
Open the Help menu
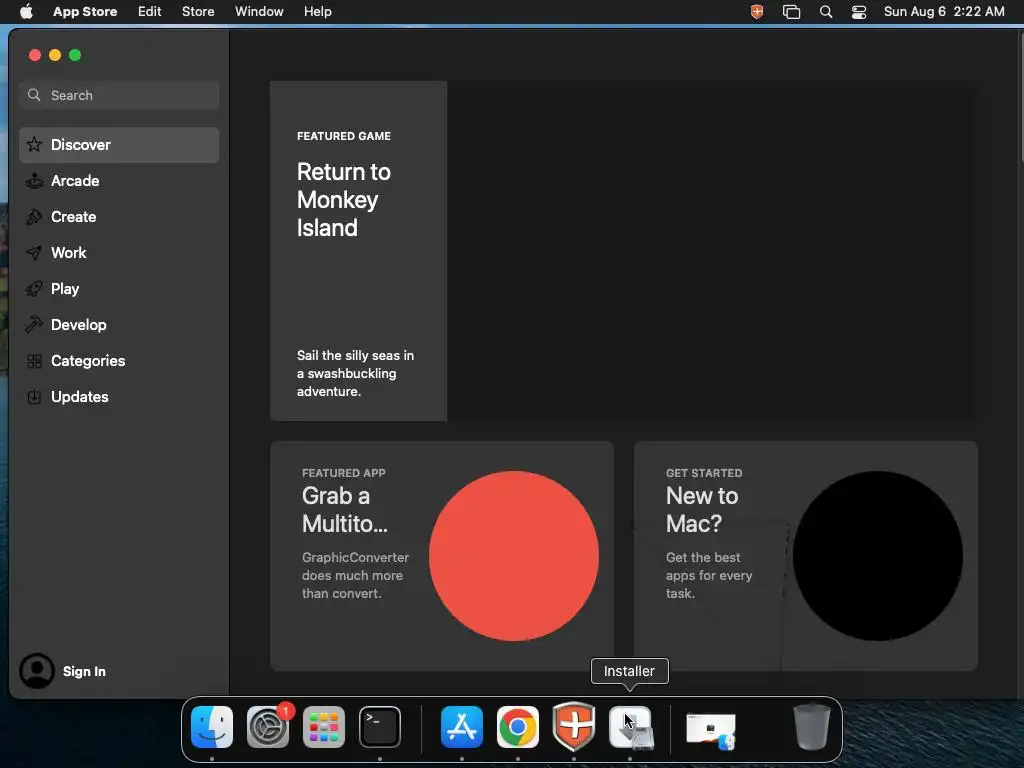pos(317,12)
